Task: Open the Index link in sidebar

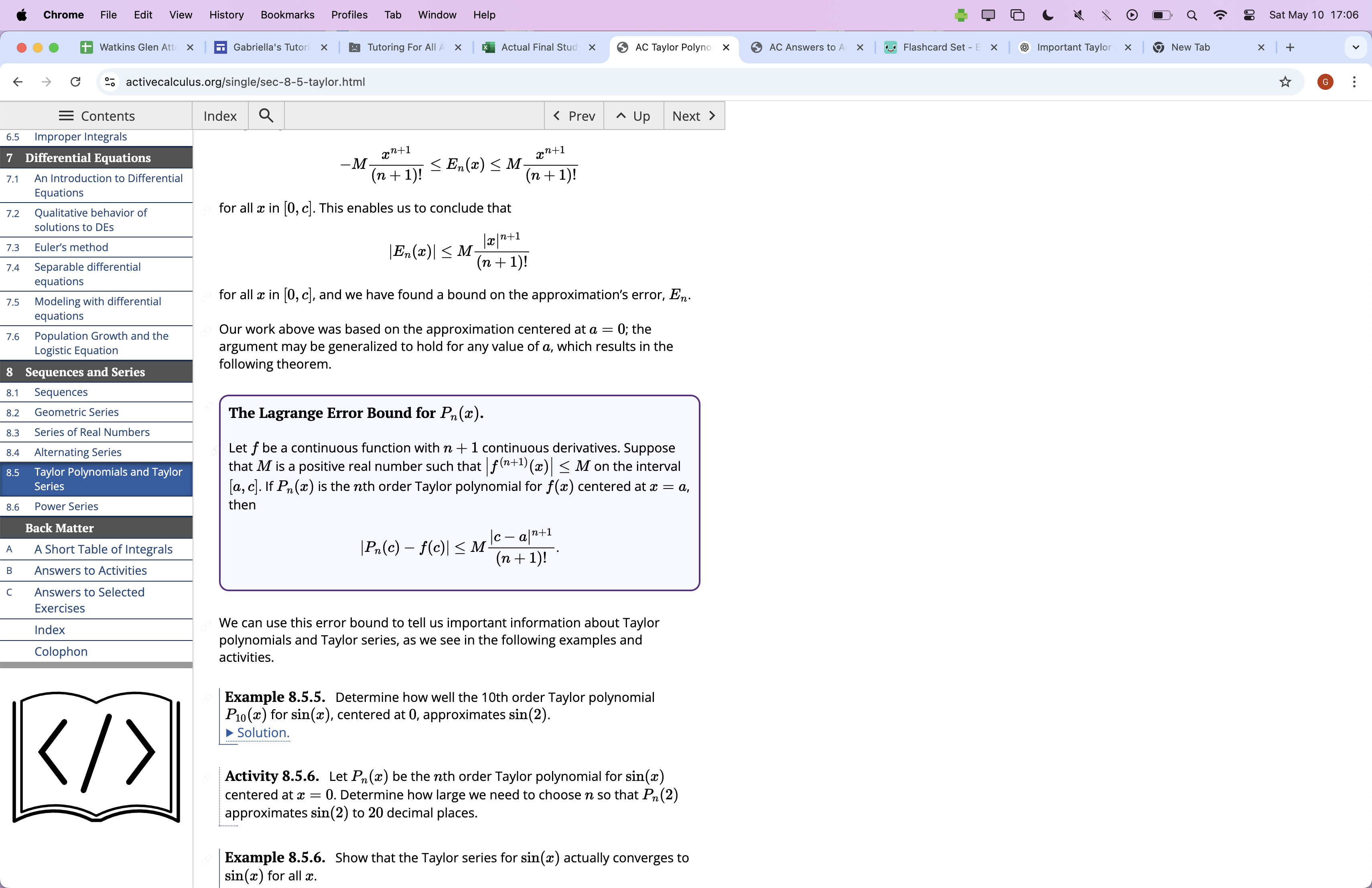Action: tap(50, 630)
